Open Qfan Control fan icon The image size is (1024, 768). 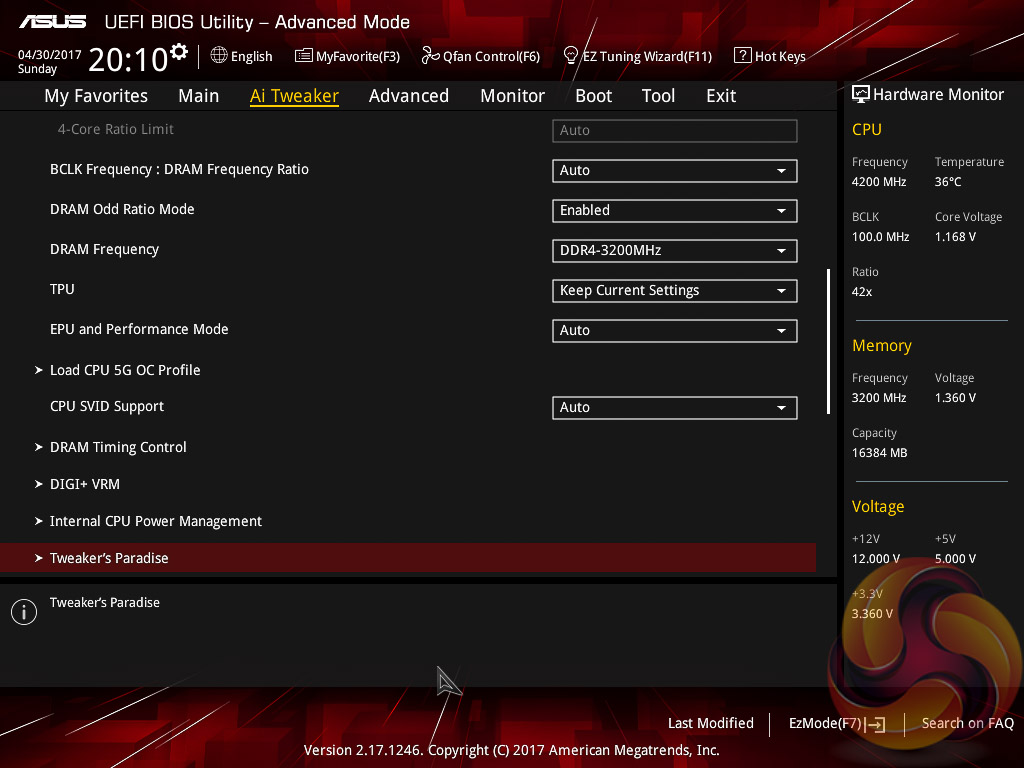[430, 56]
